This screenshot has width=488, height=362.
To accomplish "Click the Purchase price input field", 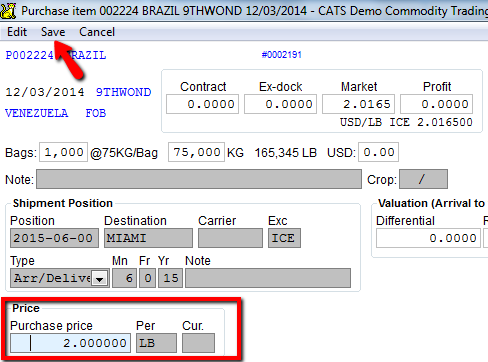I will (70, 343).
